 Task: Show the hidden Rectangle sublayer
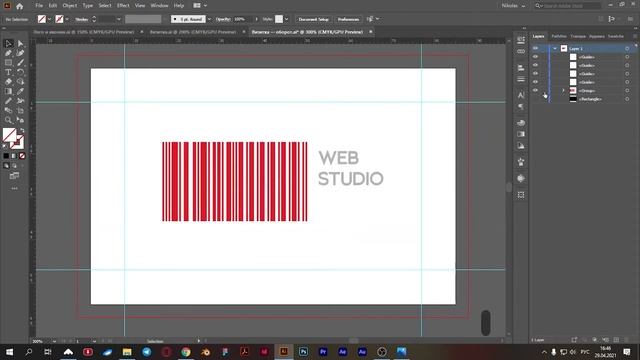(x=535, y=99)
